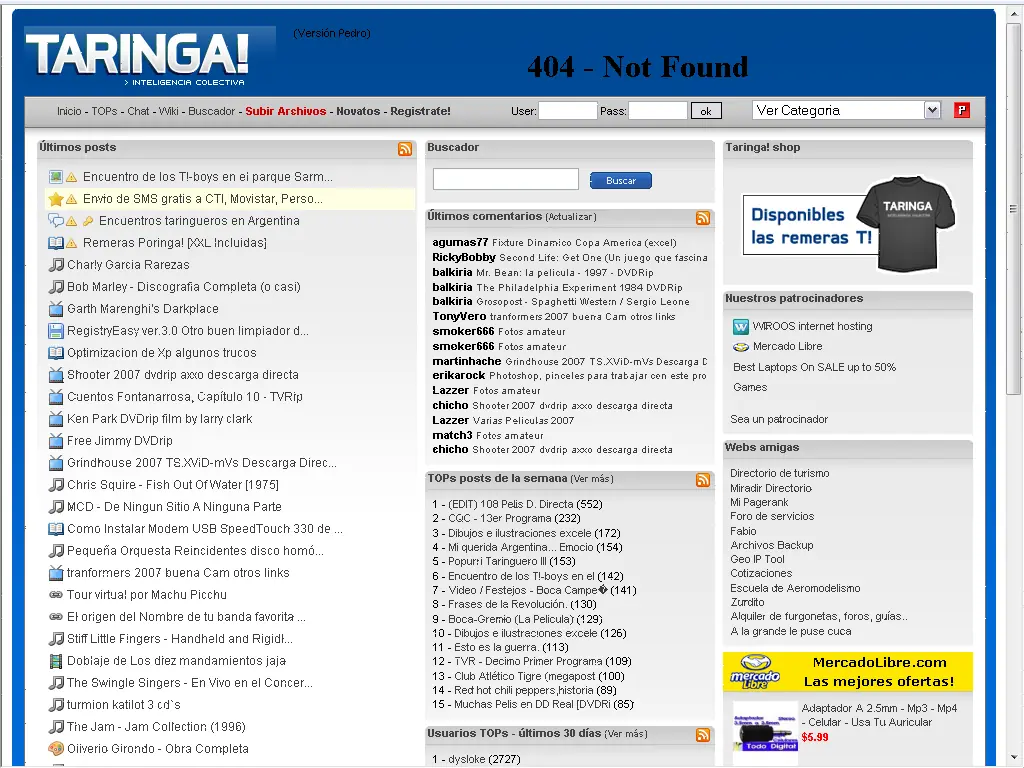Click the link icon beside El origen del Nombre
The width and height of the screenshot is (1024, 768).
(x=56, y=616)
